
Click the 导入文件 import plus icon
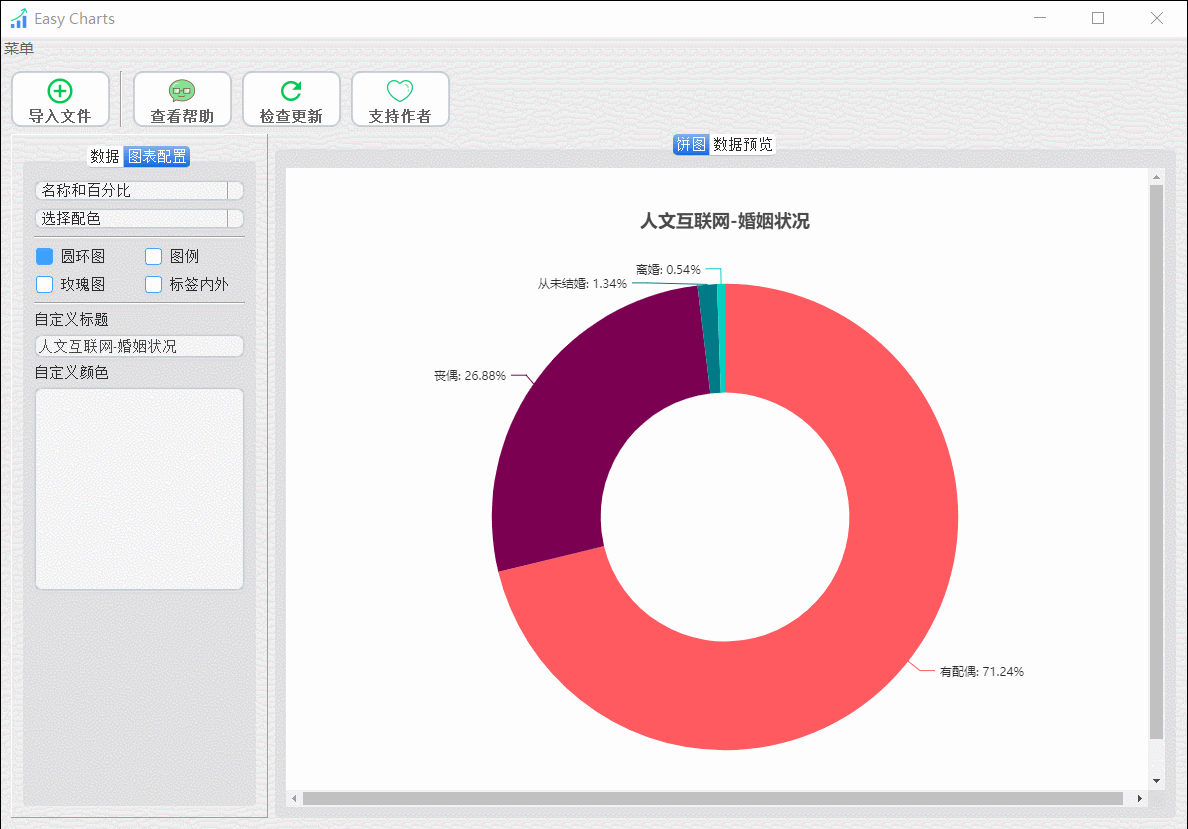click(x=60, y=91)
